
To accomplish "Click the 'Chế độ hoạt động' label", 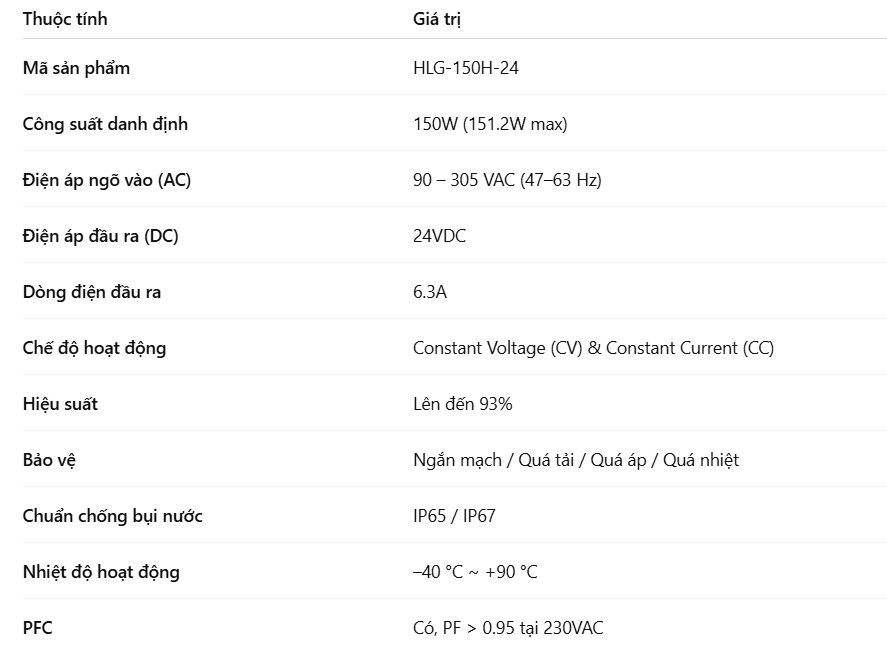I will [94, 348].
